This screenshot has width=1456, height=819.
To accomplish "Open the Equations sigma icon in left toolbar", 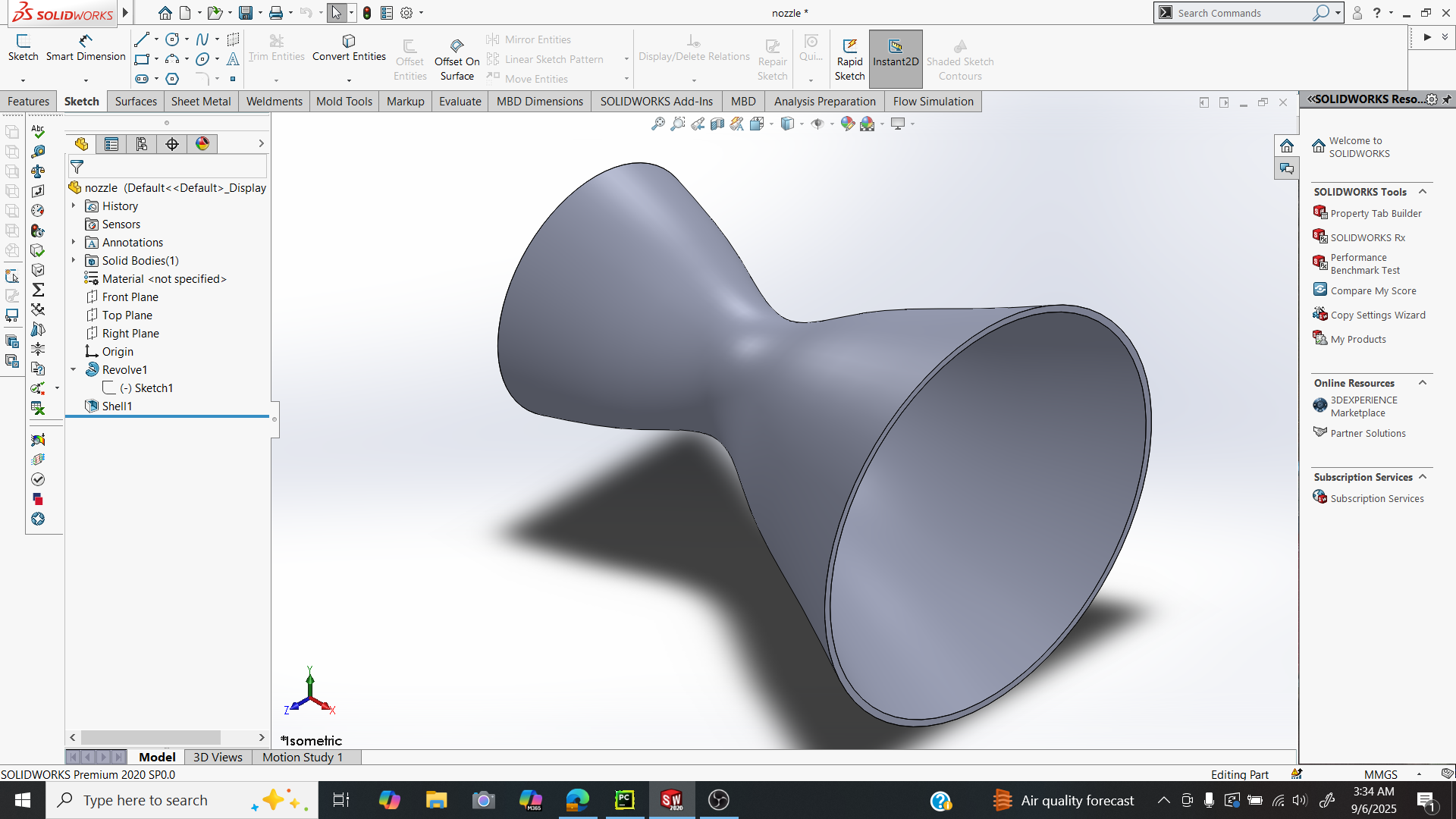I will point(38,290).
